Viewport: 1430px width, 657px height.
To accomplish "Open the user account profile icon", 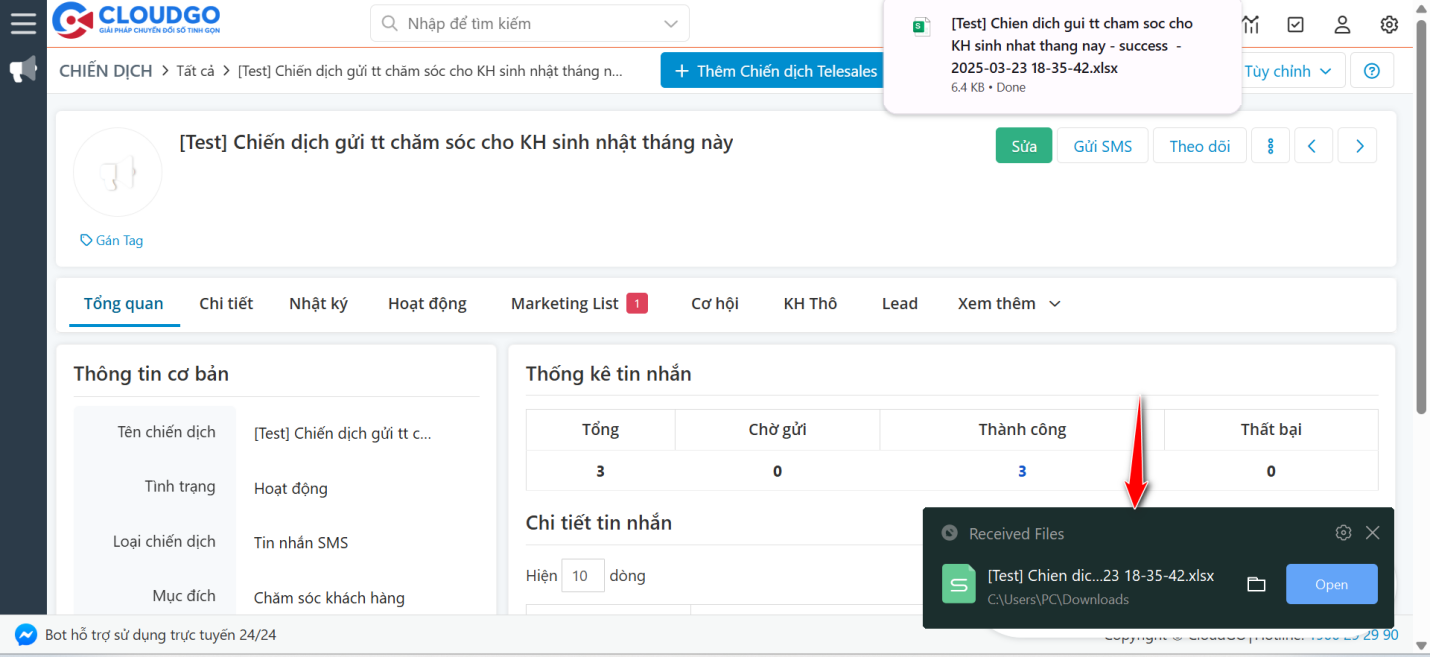I will coord(1342,24).
